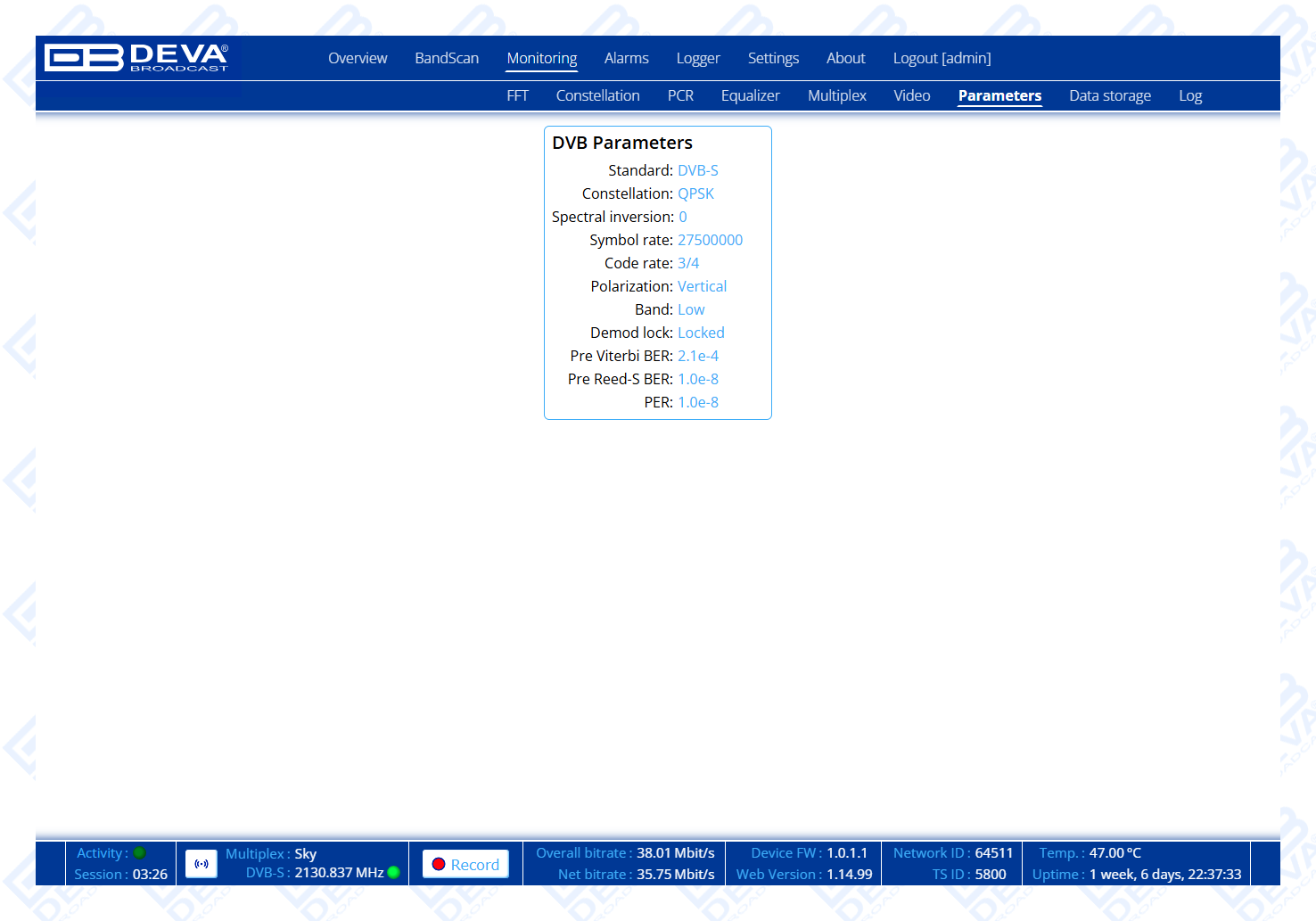Switch to the Constellation tab

pos(597,95)
